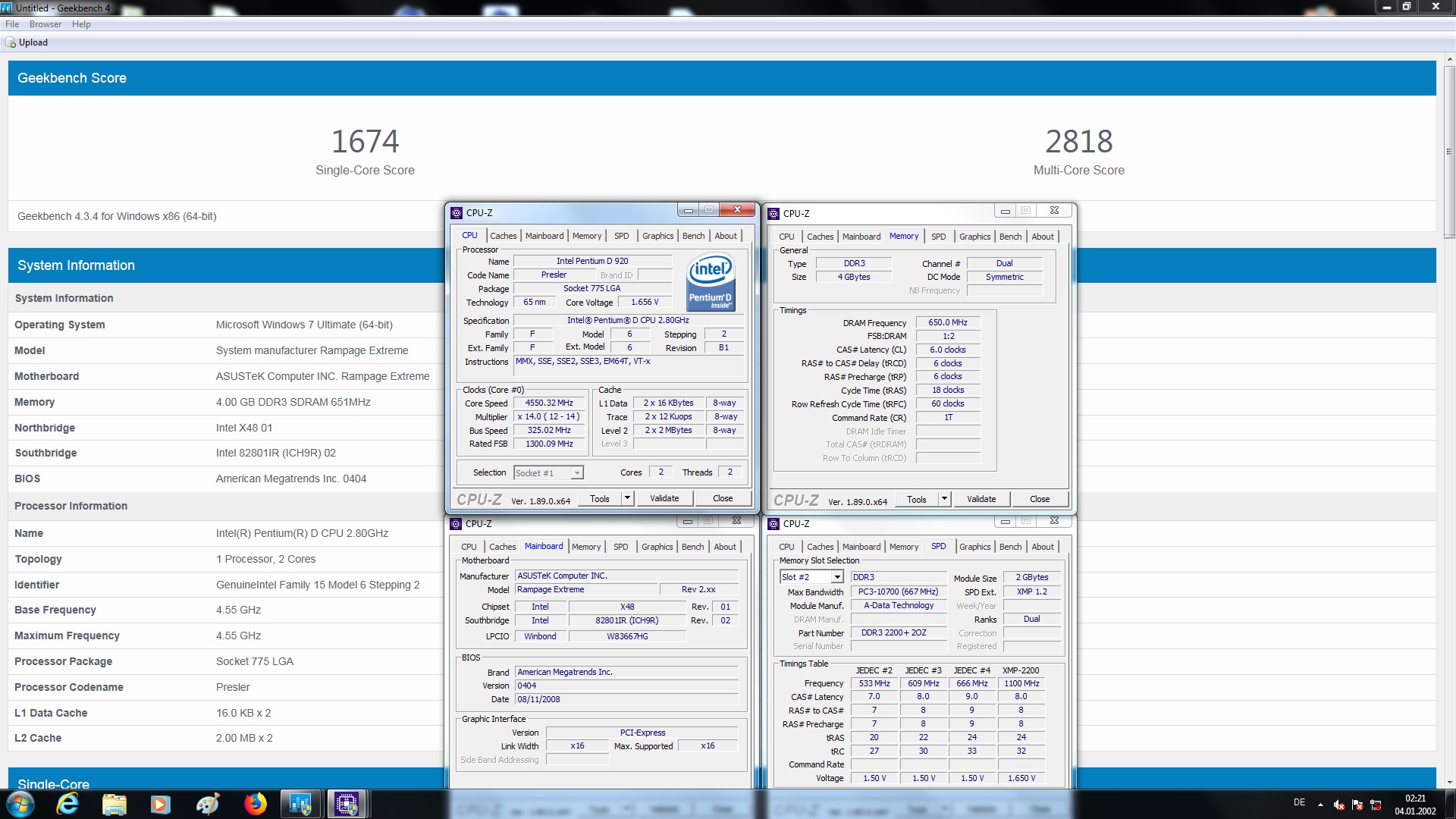Open the Action Center flag tray icon
This screenshot has width=1456, height=819.
(x=1357, y=805)
